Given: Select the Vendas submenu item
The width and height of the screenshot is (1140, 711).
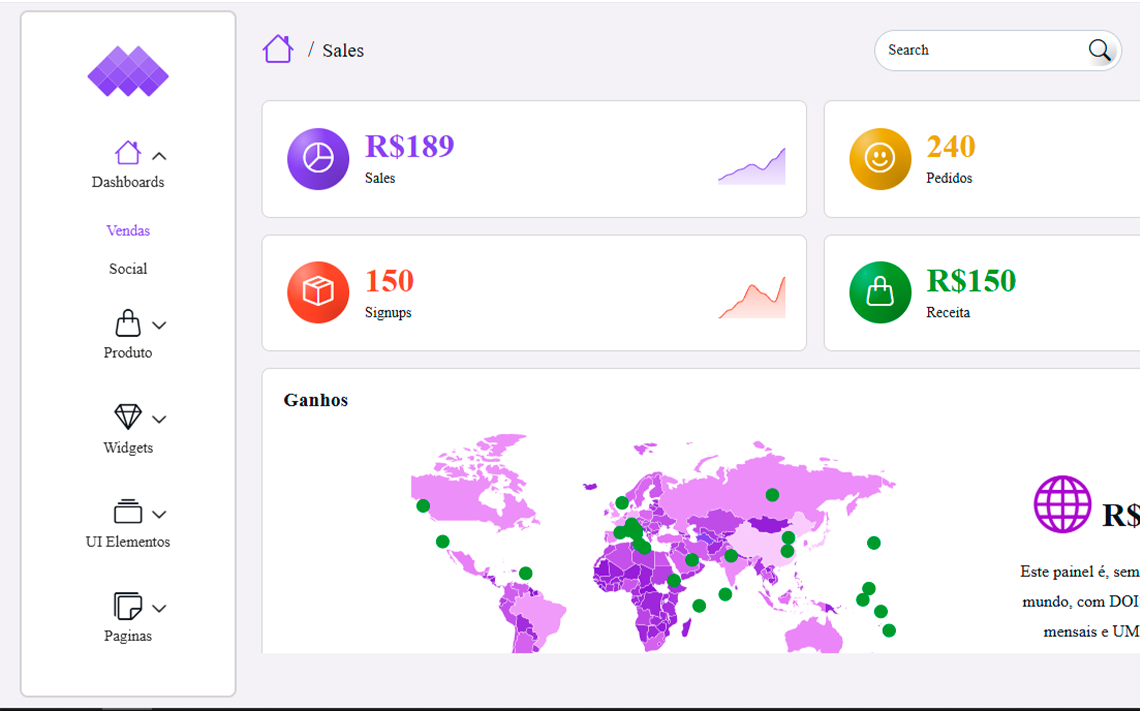Looking at the screenshot, I should point(128,230).
